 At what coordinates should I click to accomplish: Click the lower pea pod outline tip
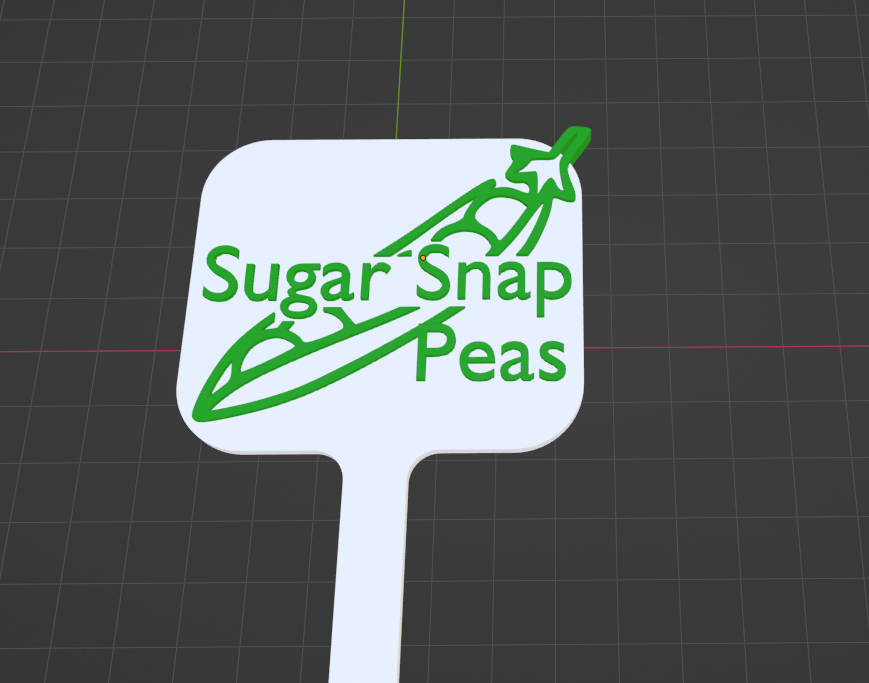click(201, 413)
